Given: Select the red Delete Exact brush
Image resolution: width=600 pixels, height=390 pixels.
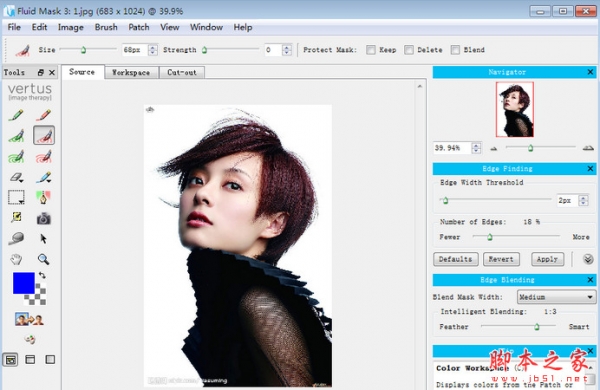Looking at the screenshot, I should tap(44, 115).
